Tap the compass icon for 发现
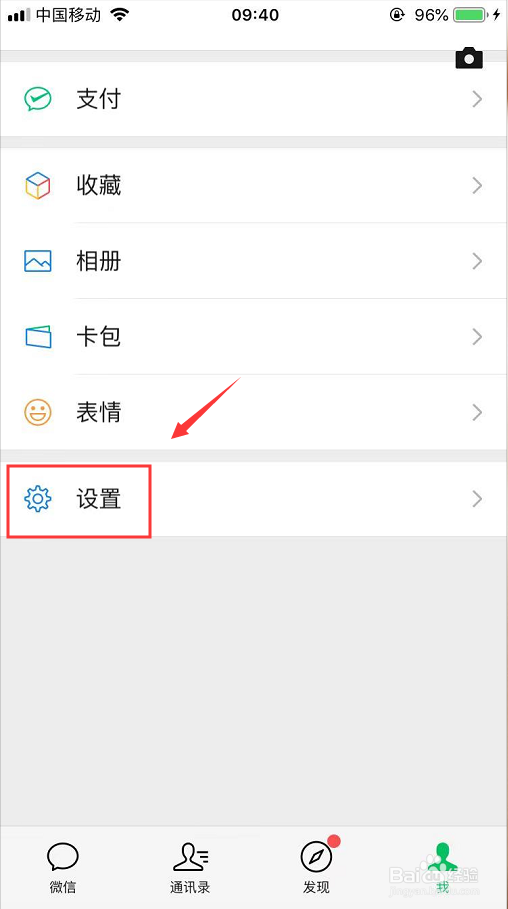The image size is (508, 909). click(x=316, y=856)
